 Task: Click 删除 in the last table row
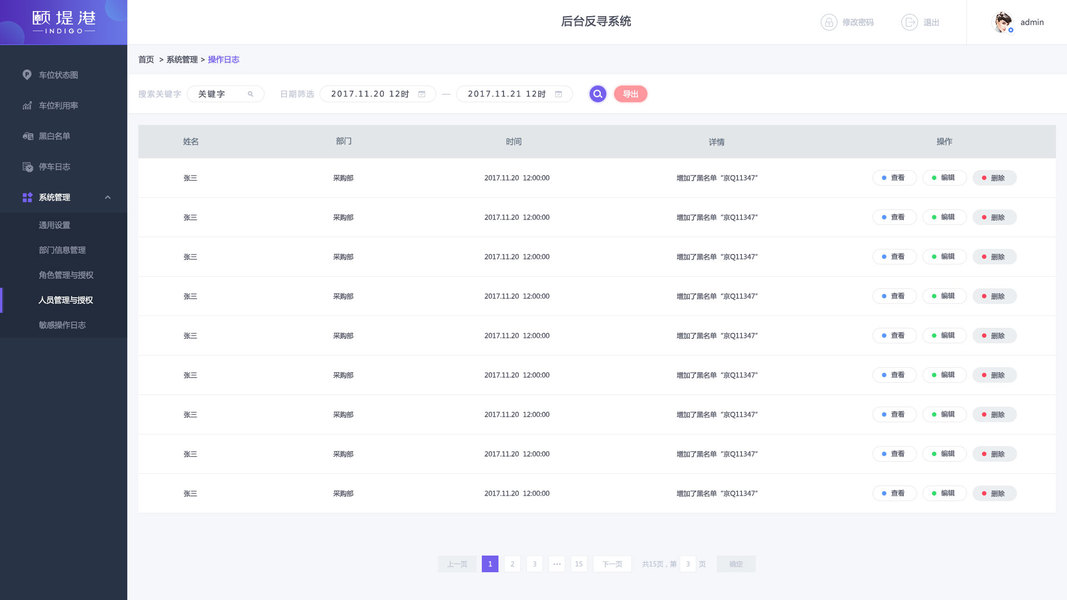point(994,493)
